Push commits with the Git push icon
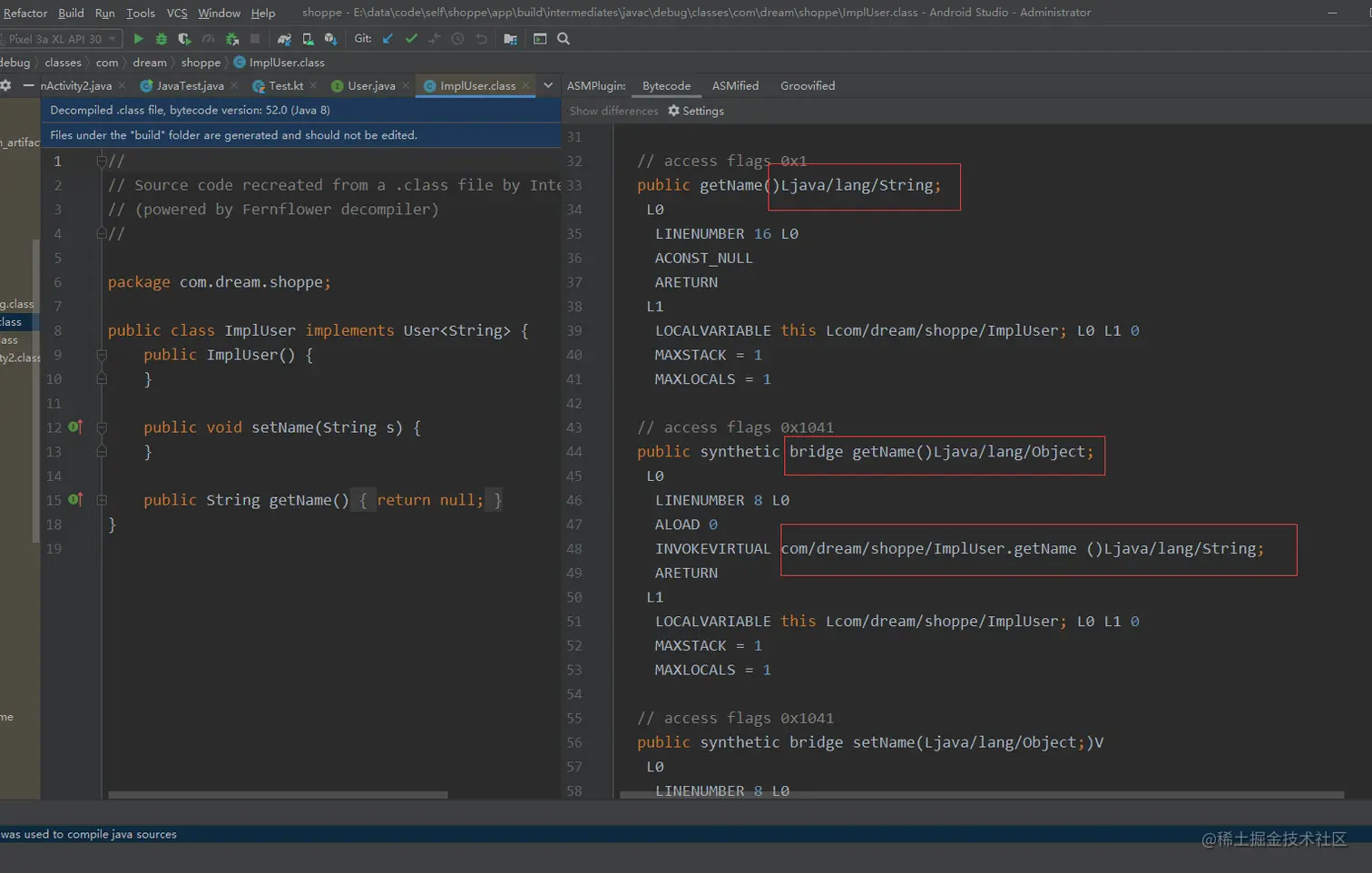1372x873 pixels. tap(435, 39)
